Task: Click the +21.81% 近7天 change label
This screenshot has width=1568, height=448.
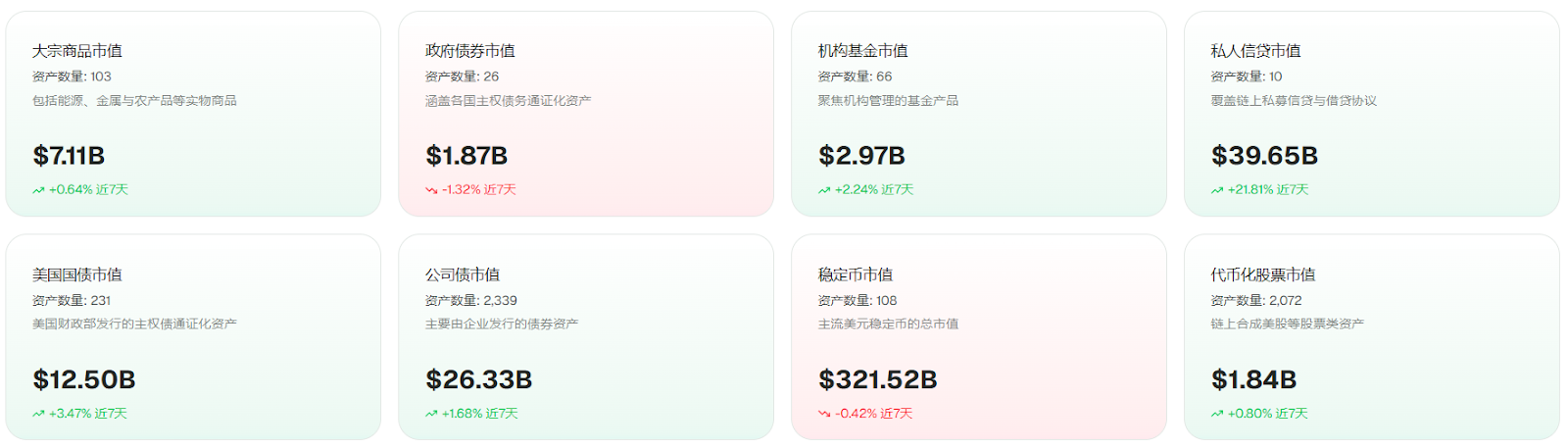Action: tap(1268, 190)
